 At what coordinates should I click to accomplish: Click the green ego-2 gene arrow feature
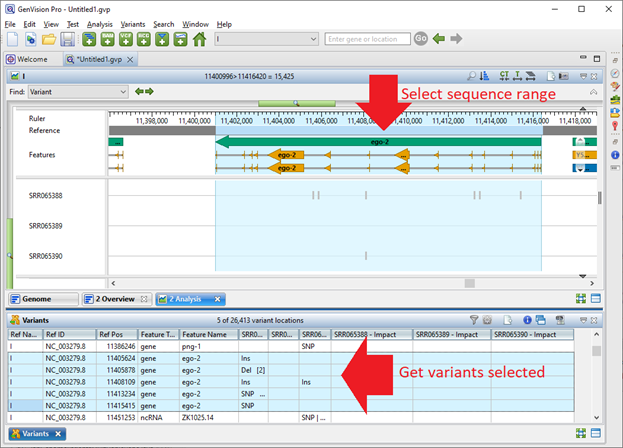pos(378,142)
